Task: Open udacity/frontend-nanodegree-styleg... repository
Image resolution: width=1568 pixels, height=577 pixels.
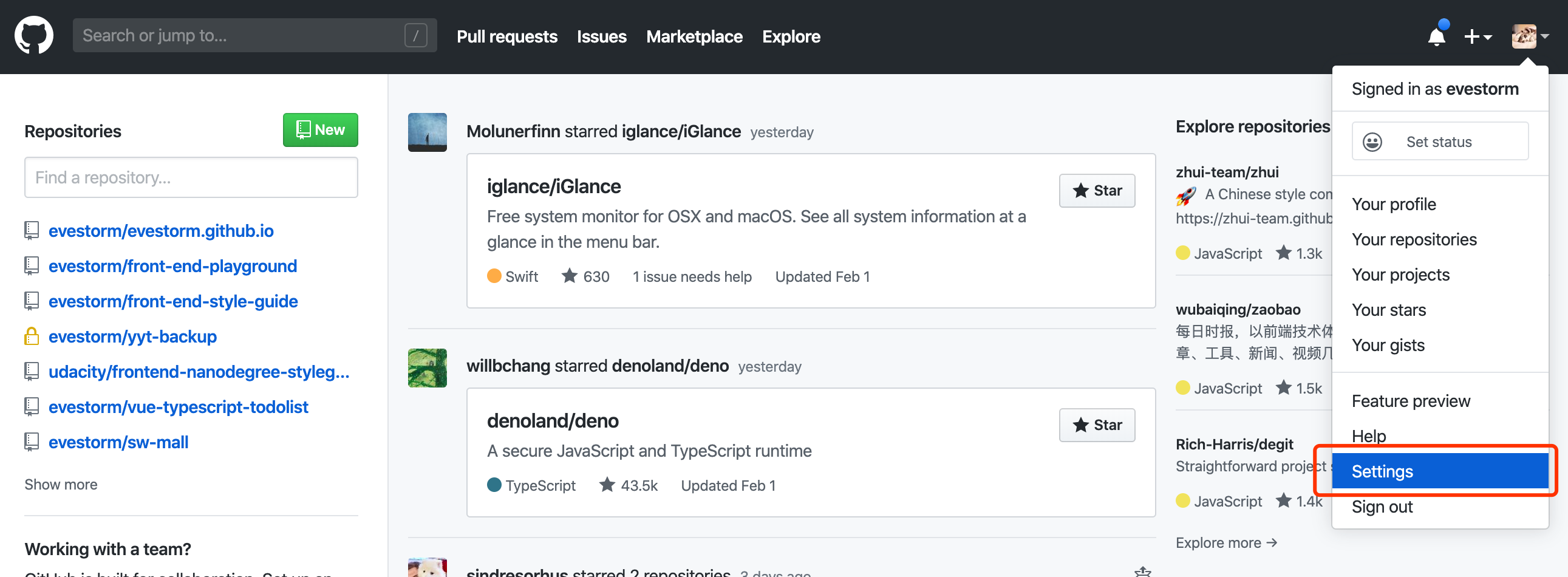Action: 199,371
